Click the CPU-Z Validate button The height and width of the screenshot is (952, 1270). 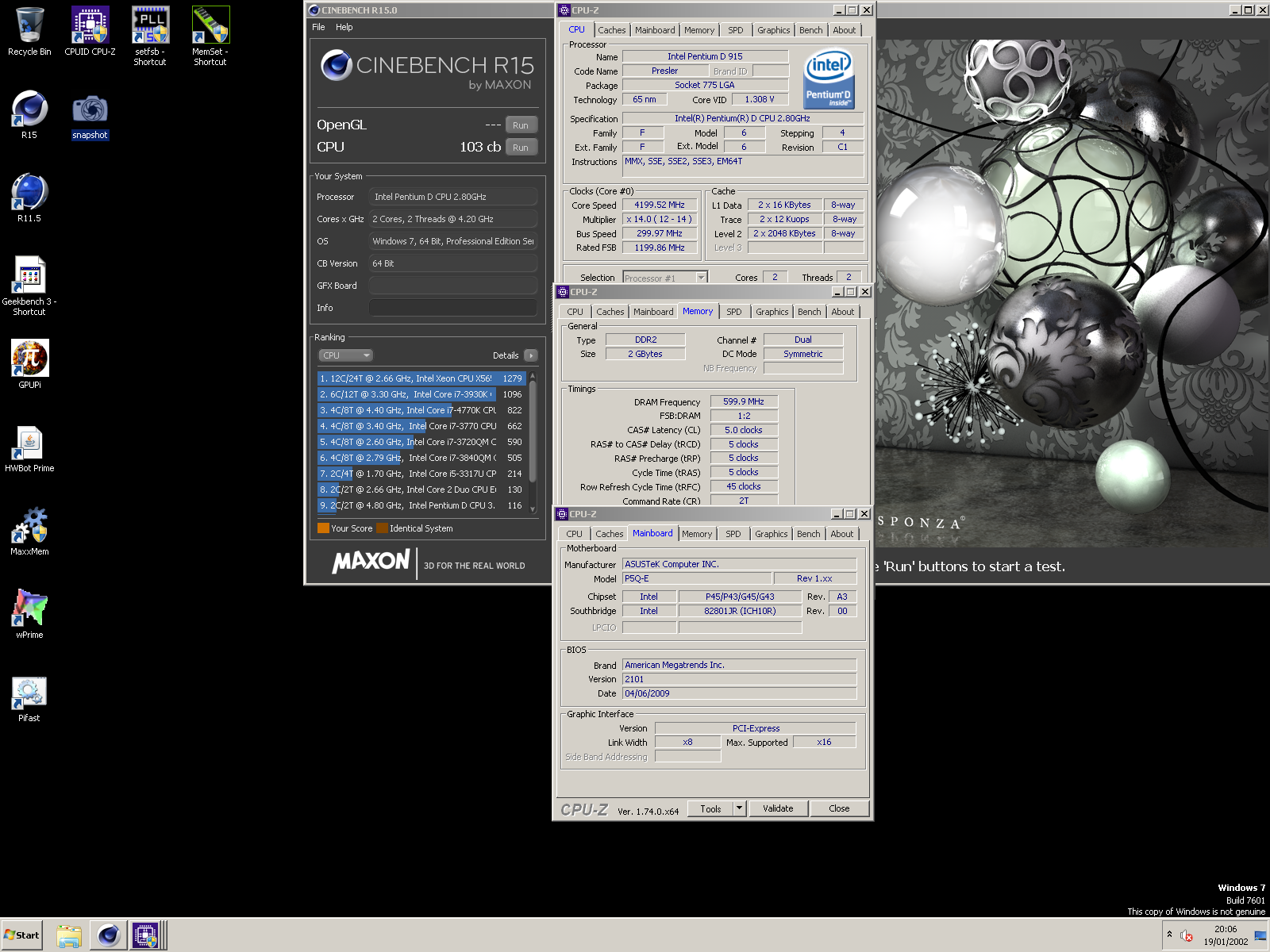point(778,808)
